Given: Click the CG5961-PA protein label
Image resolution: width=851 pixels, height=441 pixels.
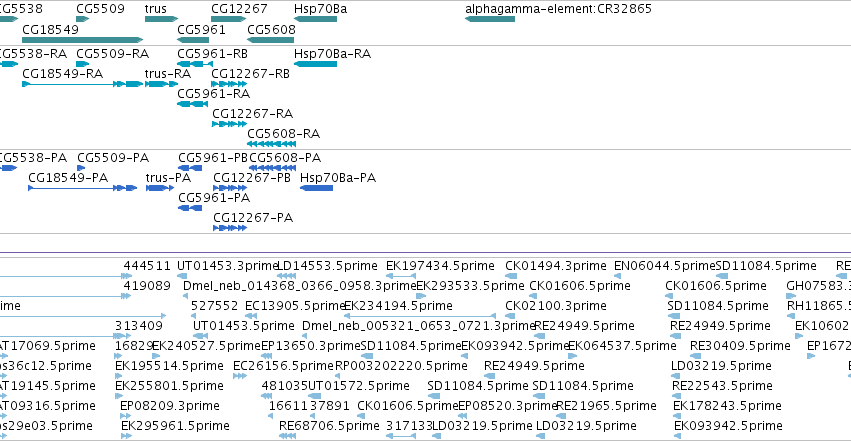Looking at the screenshot, I should [x=214, y=197].
